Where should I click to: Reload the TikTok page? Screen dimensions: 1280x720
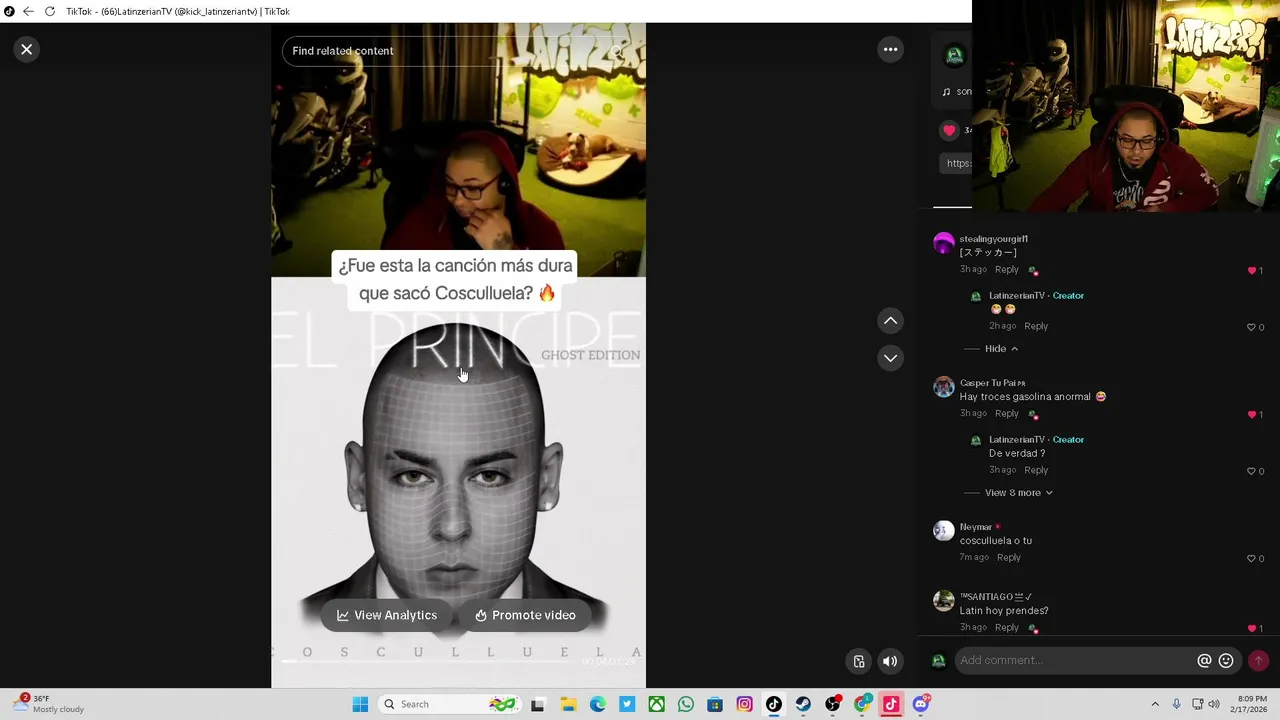[49, 11]
